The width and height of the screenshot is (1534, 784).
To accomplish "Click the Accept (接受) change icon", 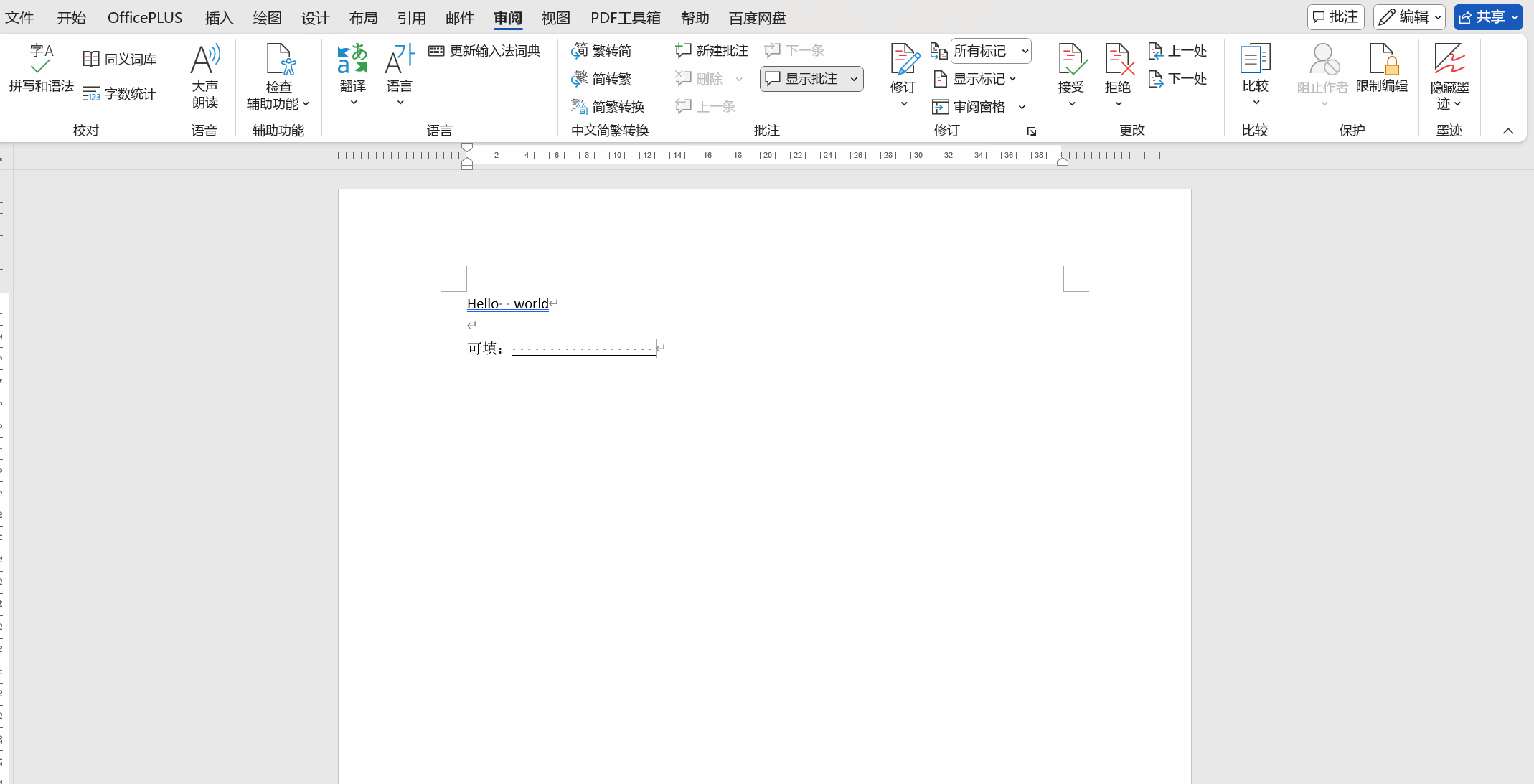I will [1070, 60].
